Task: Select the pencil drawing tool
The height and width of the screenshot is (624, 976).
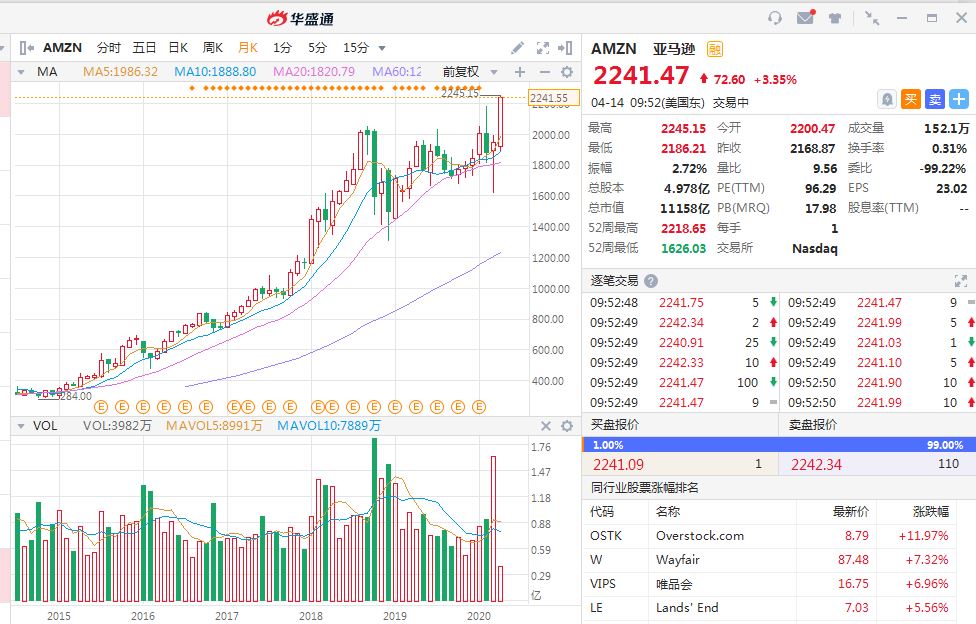Action: pos(517,47)
